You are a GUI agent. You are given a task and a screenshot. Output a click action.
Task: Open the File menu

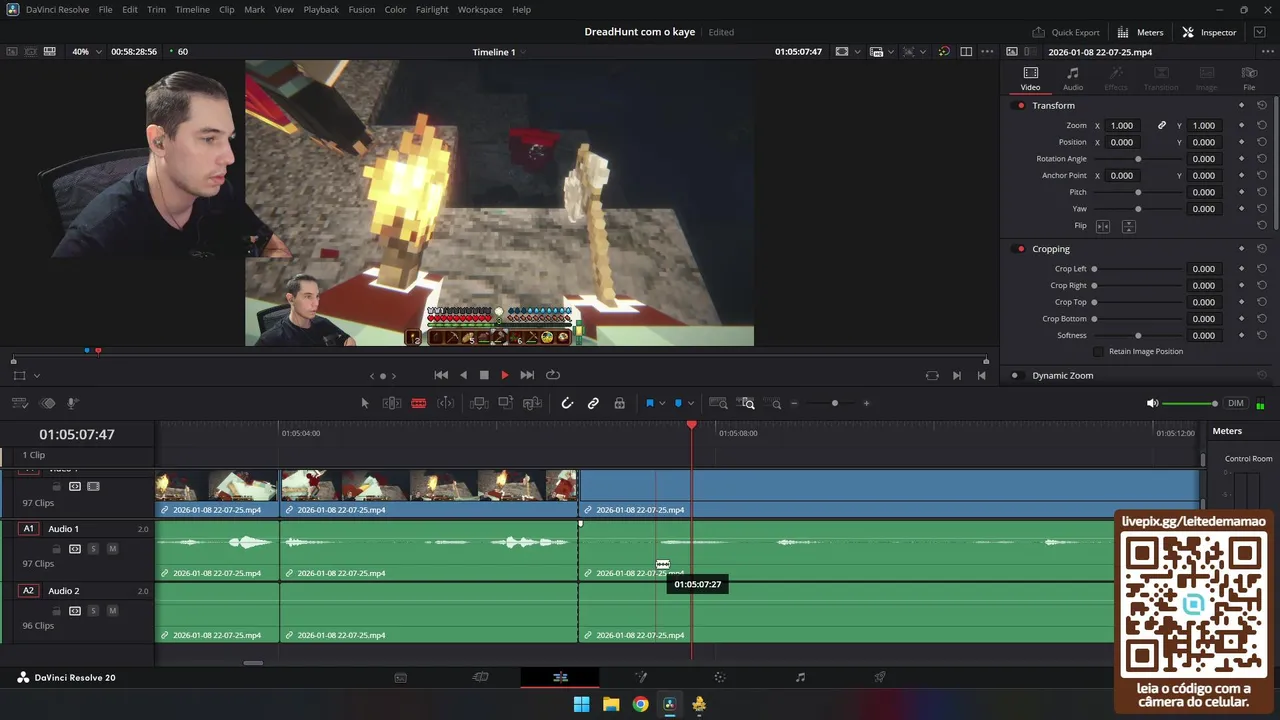pyautogui.click(x=106, y=9)
